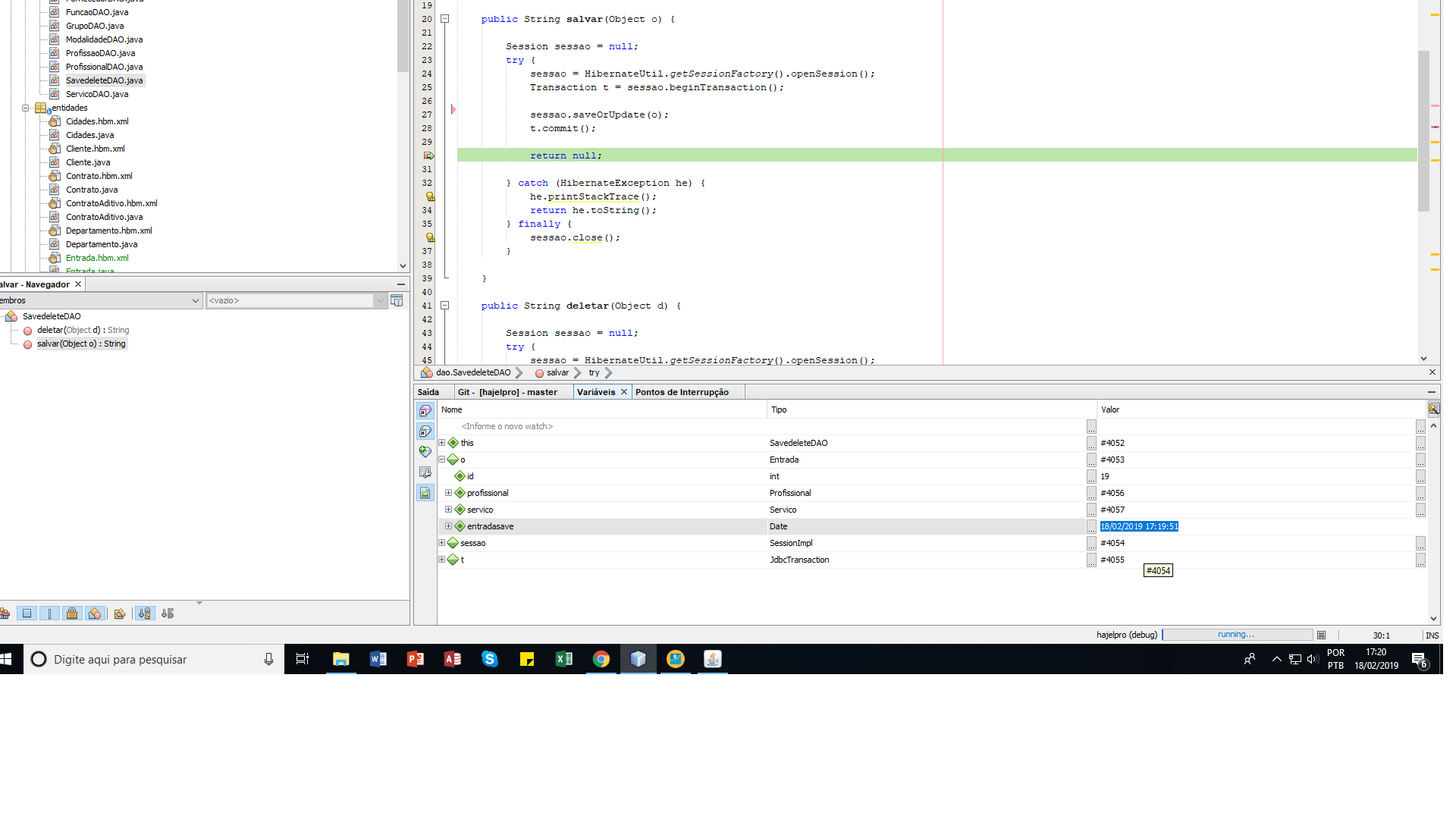Open Google Chrome from taskbar
Image resolution: width=1456 pixels, height=819 pixels.
tap(601, 659)
